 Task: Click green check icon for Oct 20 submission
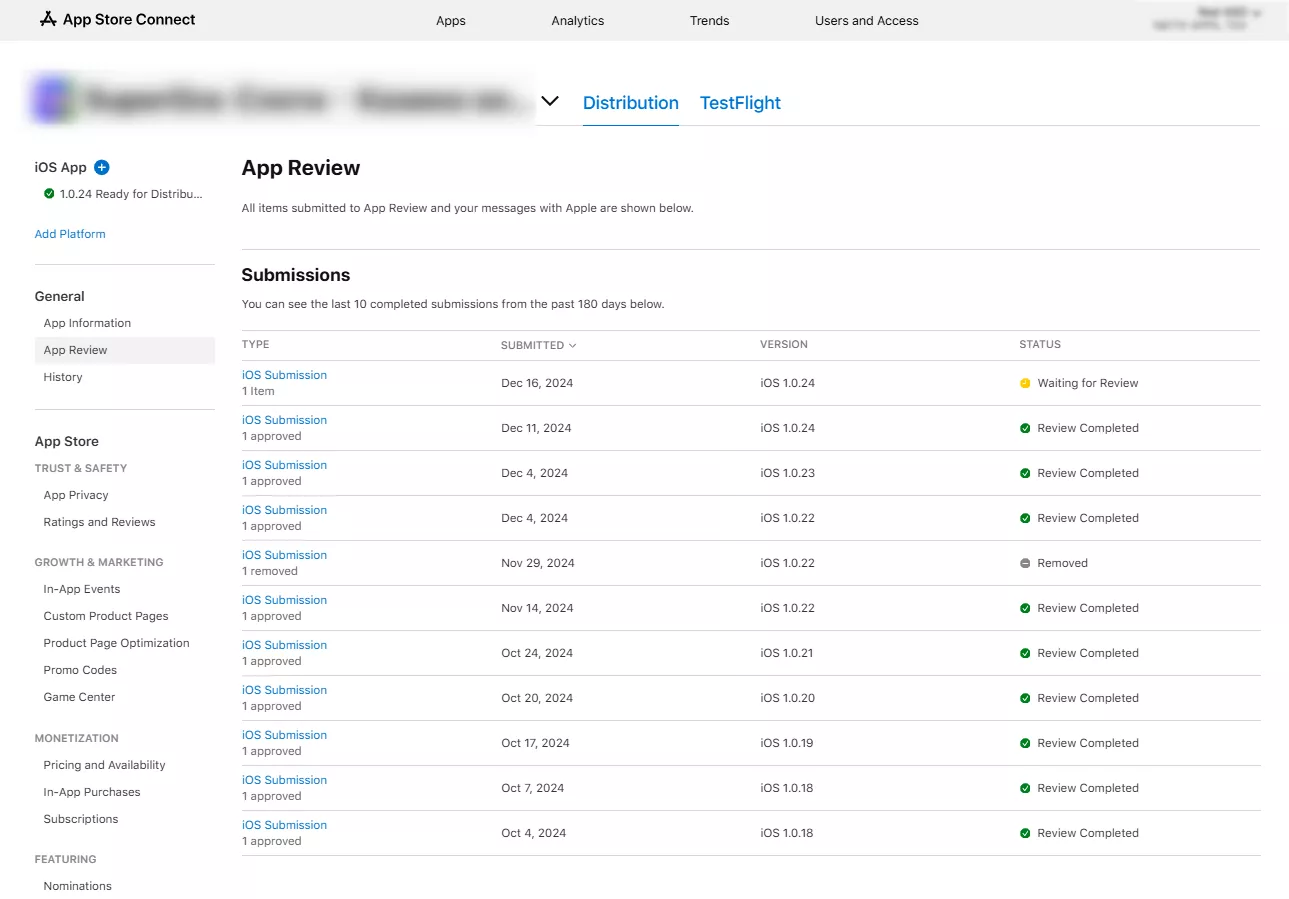[x=1025, y=698]
